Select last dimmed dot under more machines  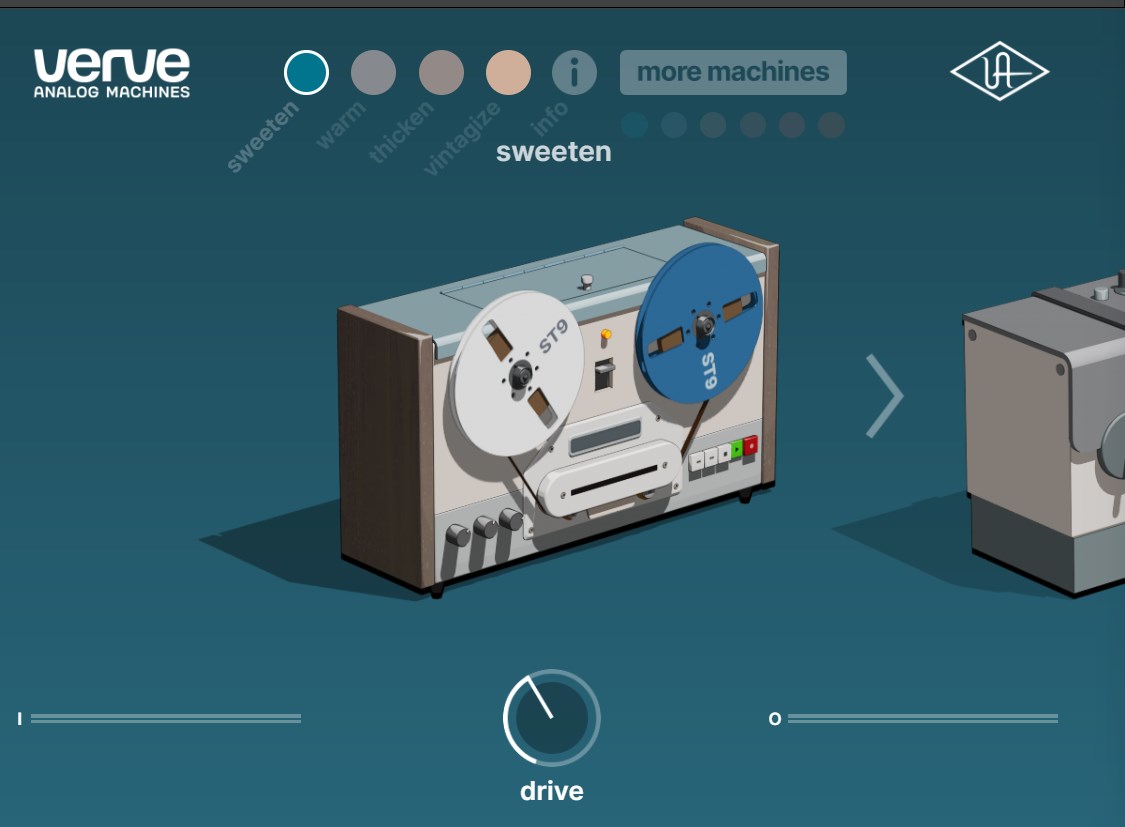(x=832, y=125)
